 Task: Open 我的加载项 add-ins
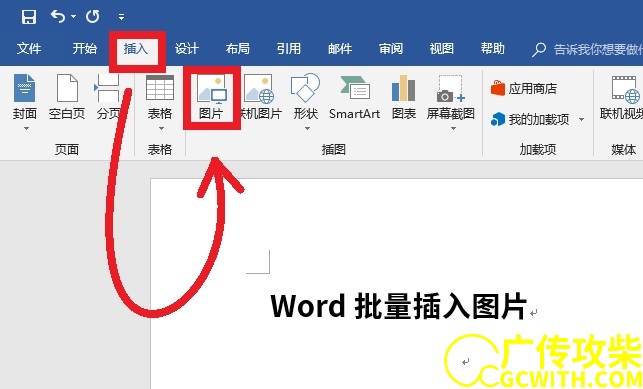click(x=530, y=119)
